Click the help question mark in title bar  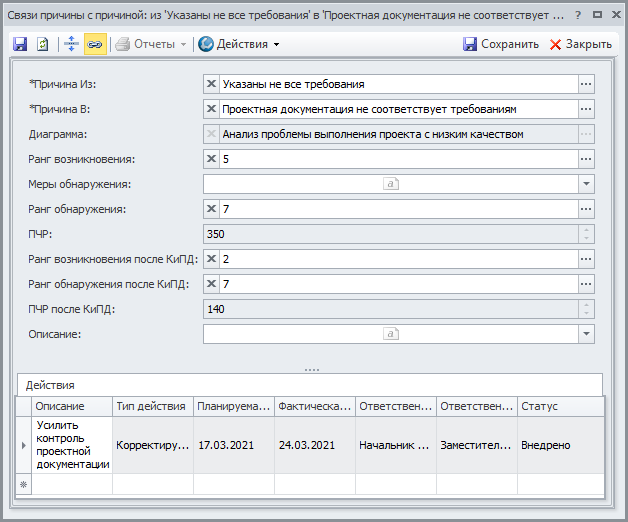click(578, 16)
